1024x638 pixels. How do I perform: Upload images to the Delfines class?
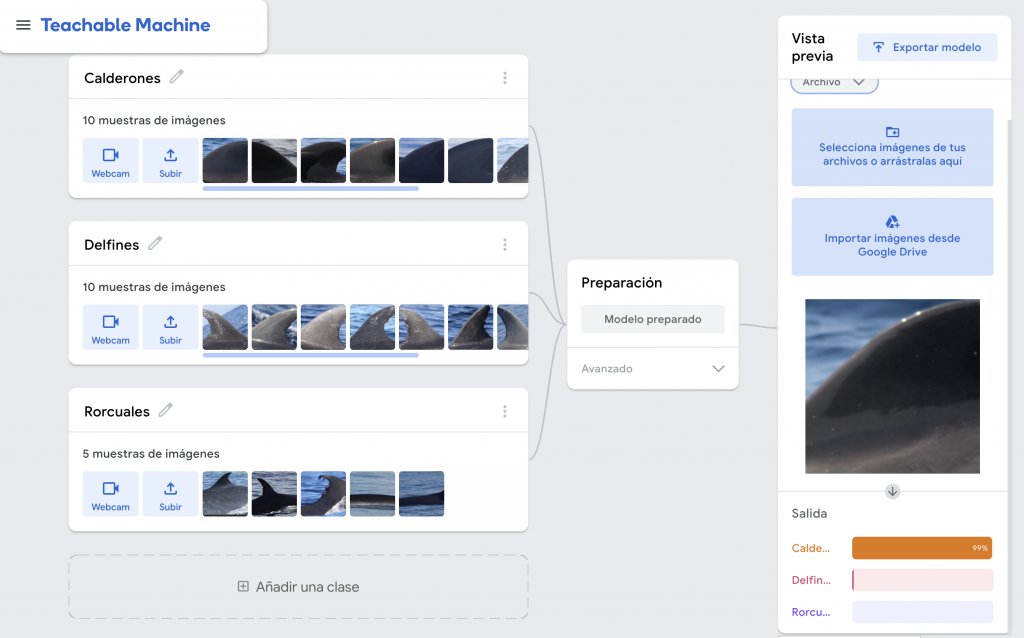(170, 327)
